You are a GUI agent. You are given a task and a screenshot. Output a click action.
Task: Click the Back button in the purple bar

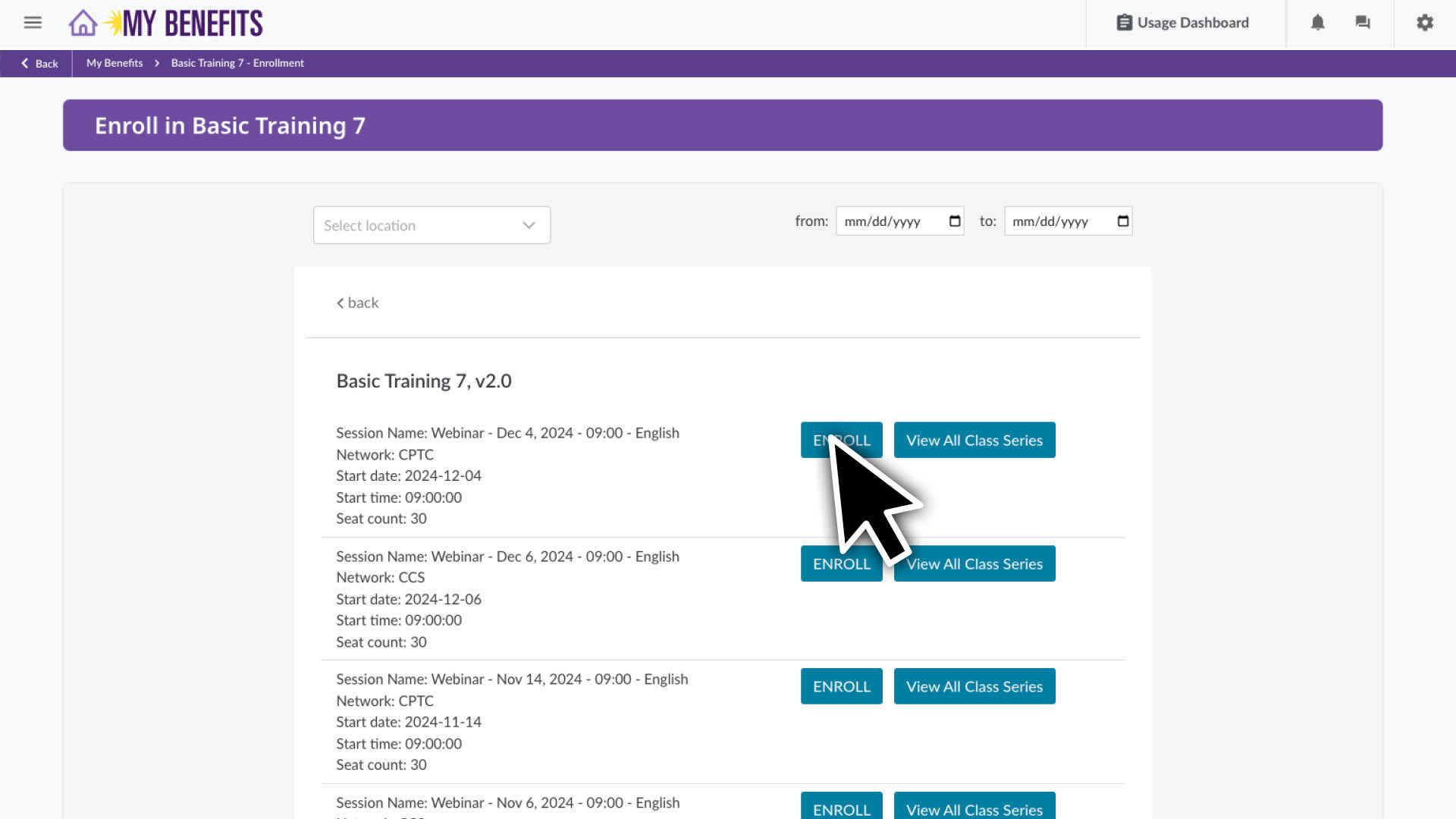36,63
